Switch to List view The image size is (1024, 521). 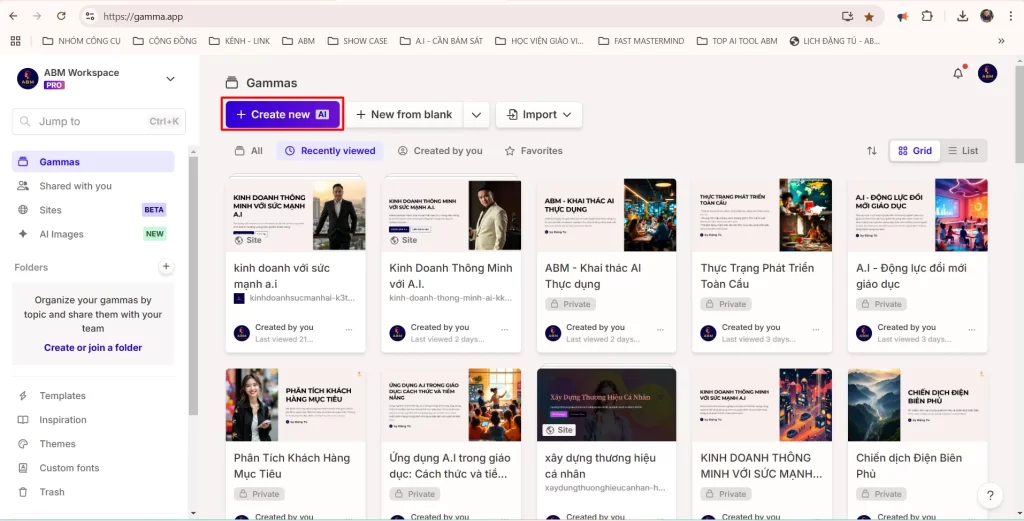[962, 151]
